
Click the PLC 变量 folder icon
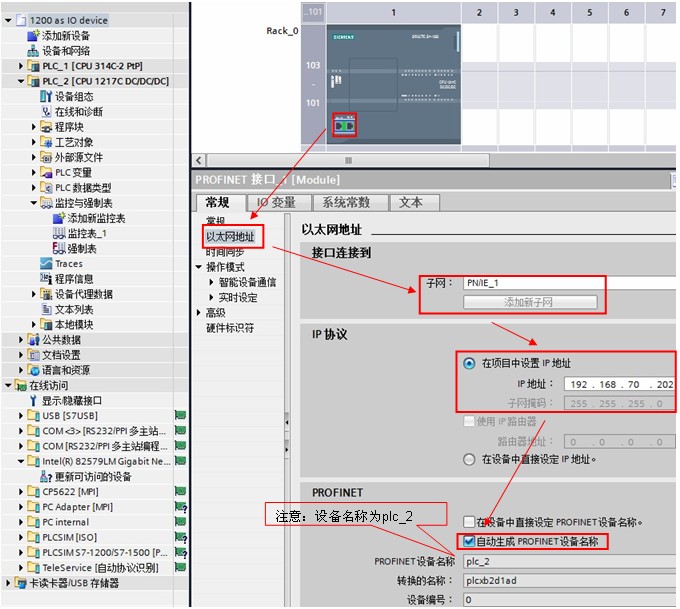[46, 172]
